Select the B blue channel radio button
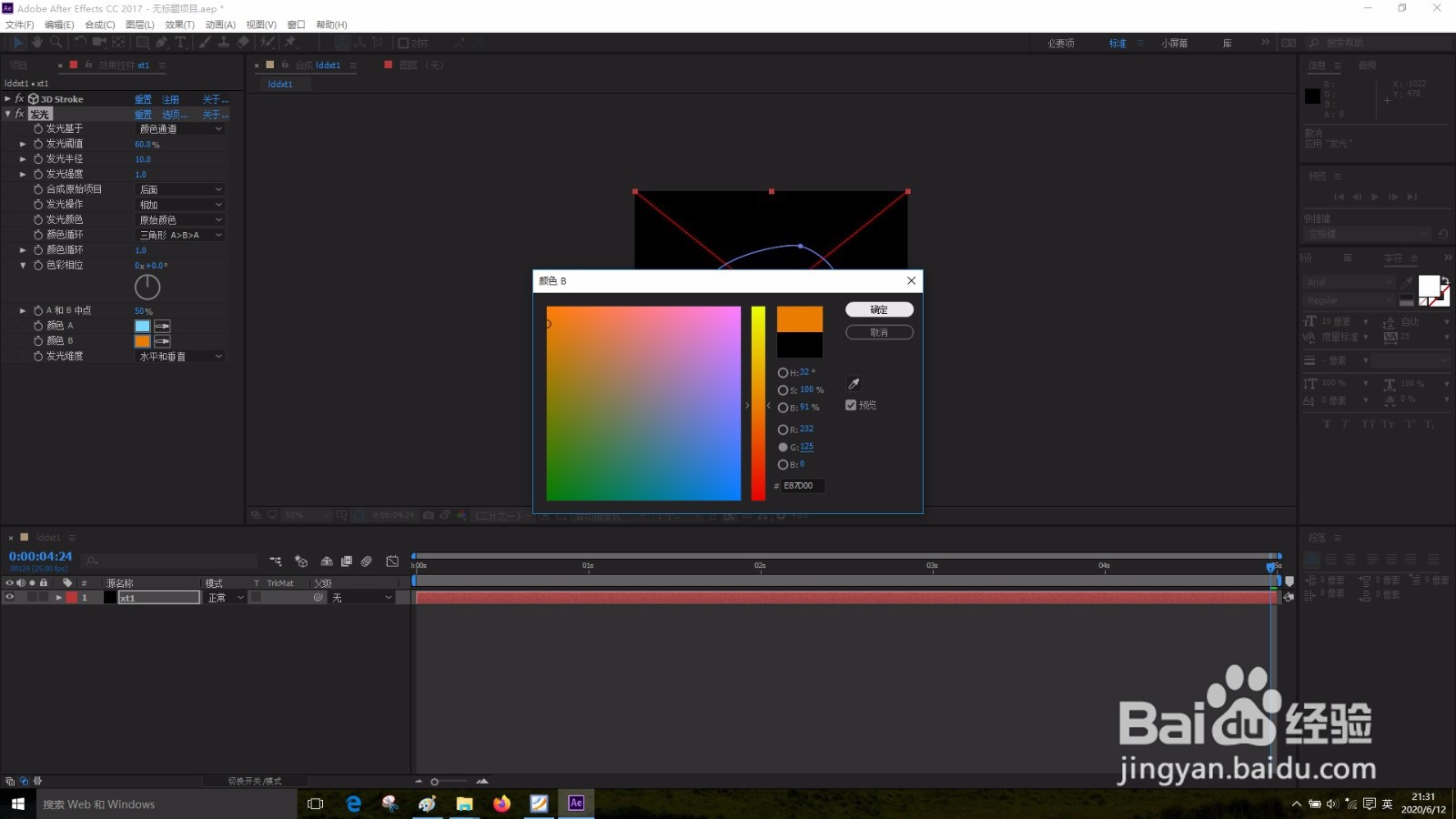 [x=783, y=465]
